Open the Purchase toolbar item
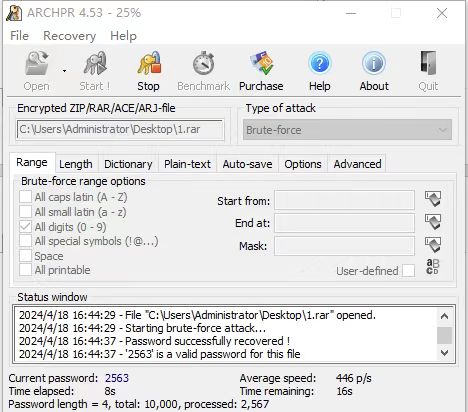 point(261,71)
